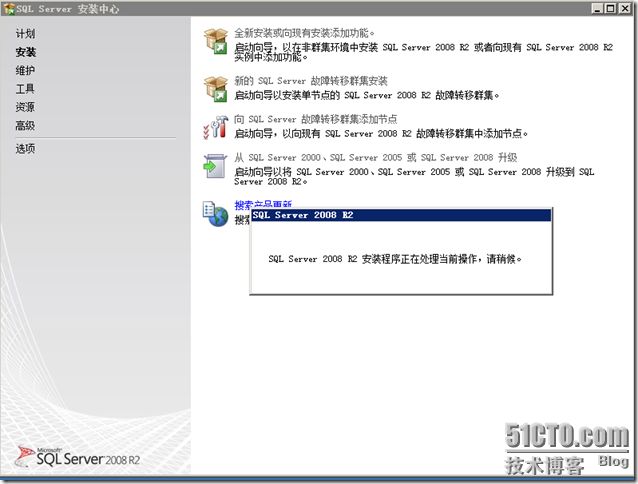Click the new standalone installation box icon
This screenshot has width=638, height=484.
(216, 41)
